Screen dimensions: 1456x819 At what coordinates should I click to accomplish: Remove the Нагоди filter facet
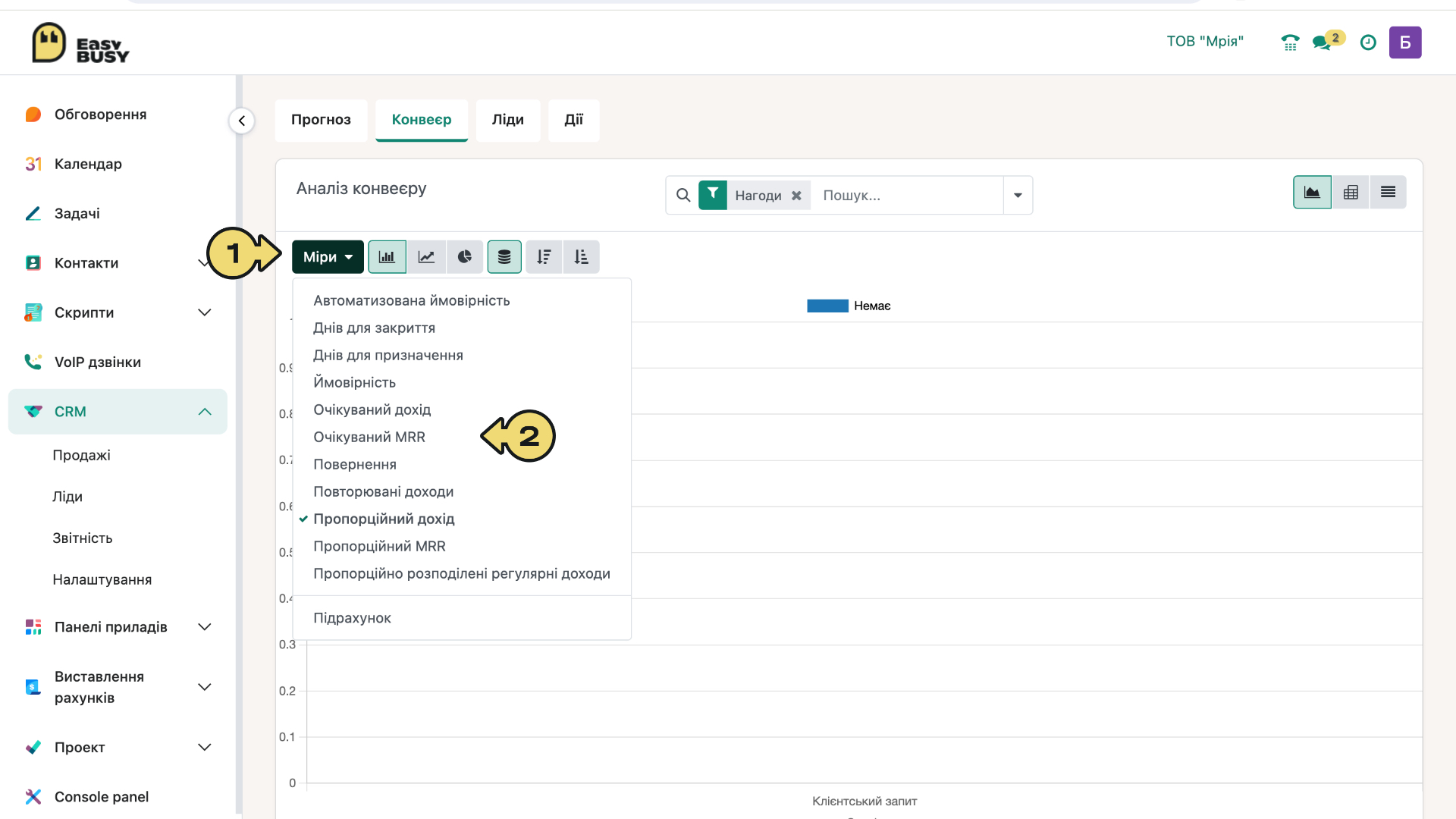[x=796, y=196]
